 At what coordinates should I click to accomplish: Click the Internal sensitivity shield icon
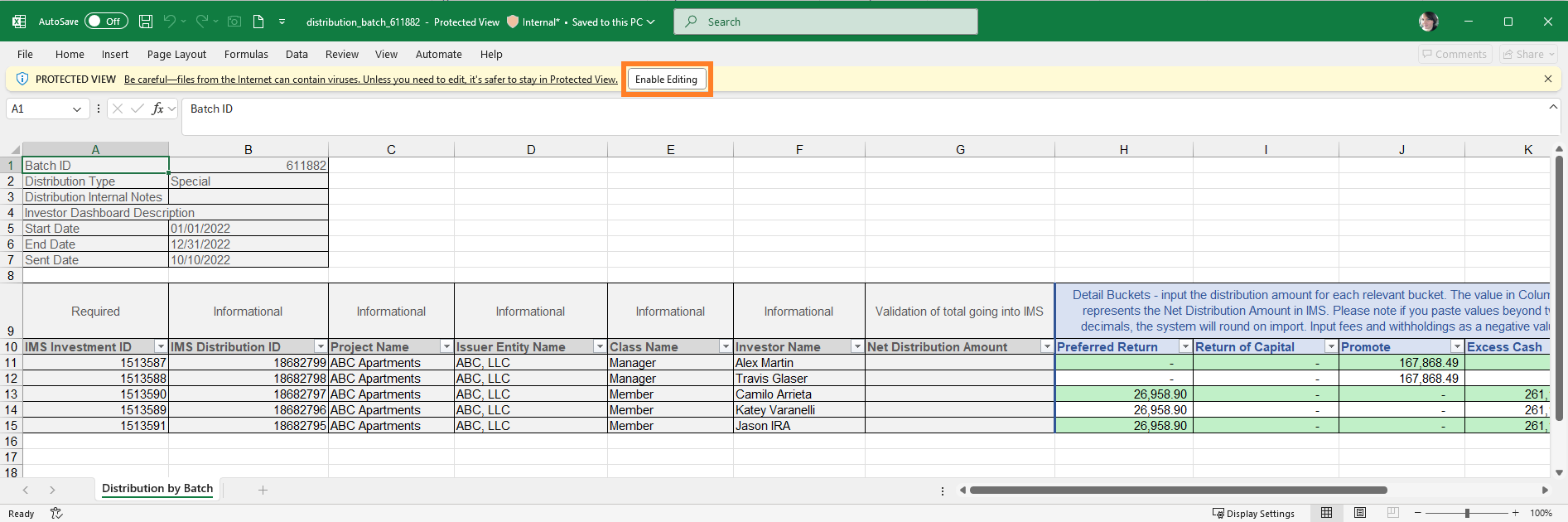[x=513, y=22]
